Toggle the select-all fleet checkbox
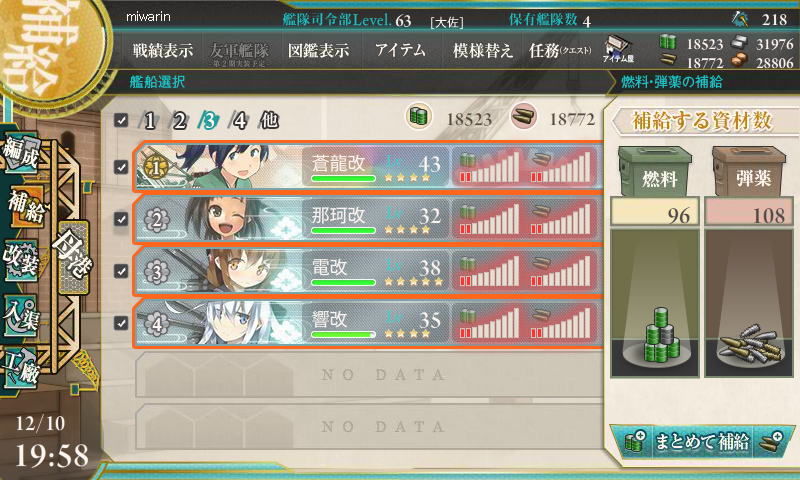Screen dimensions: 800x480 click(x=121, y=120)
